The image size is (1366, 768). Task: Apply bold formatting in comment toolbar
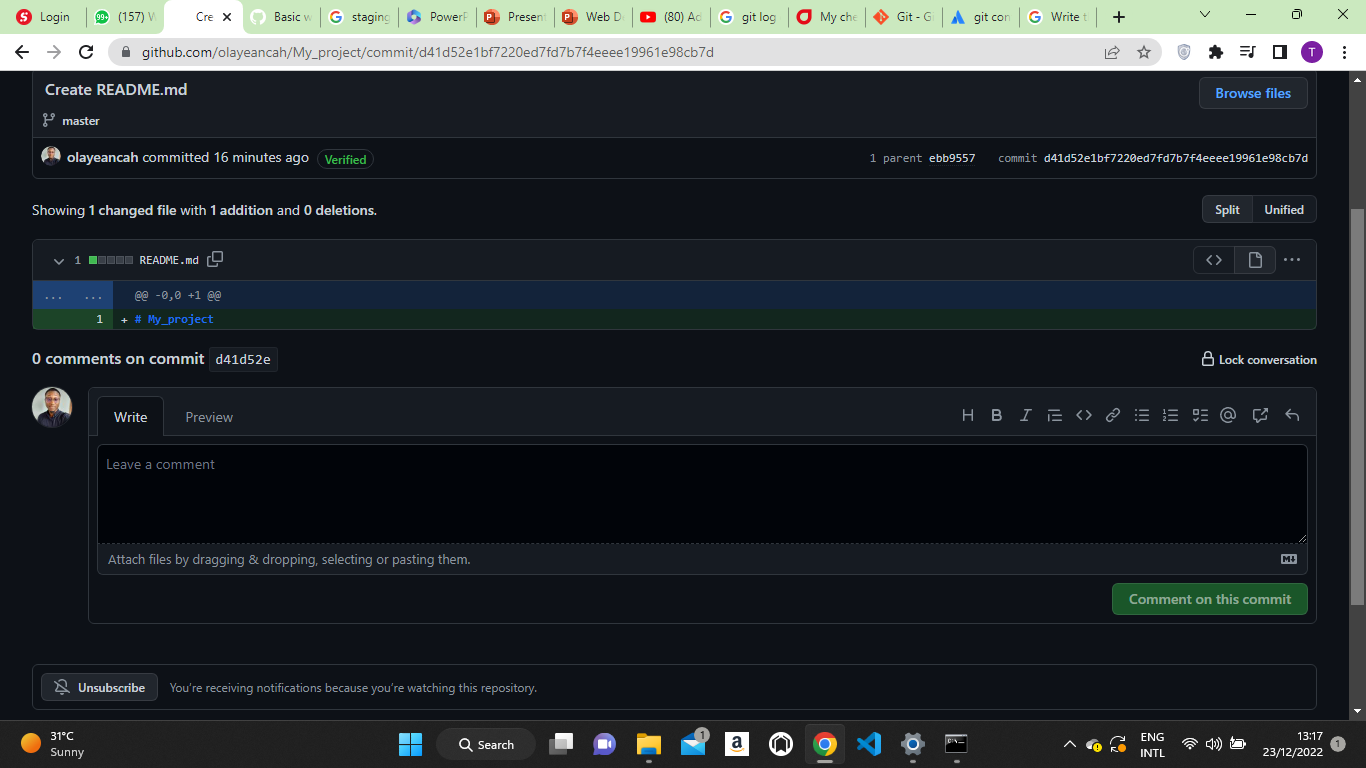(x=996, y=415)
